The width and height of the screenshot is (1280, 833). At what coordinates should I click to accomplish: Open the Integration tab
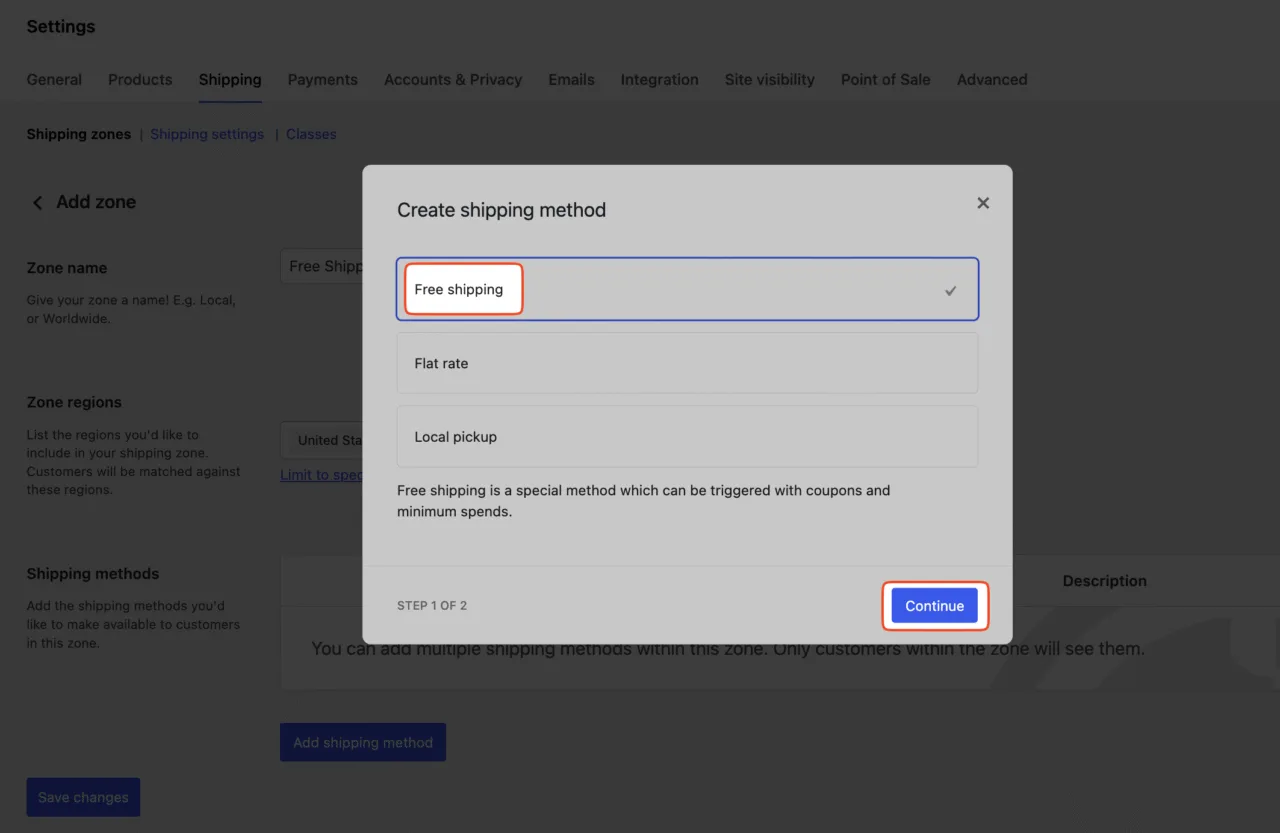click(x=660, y=80)
